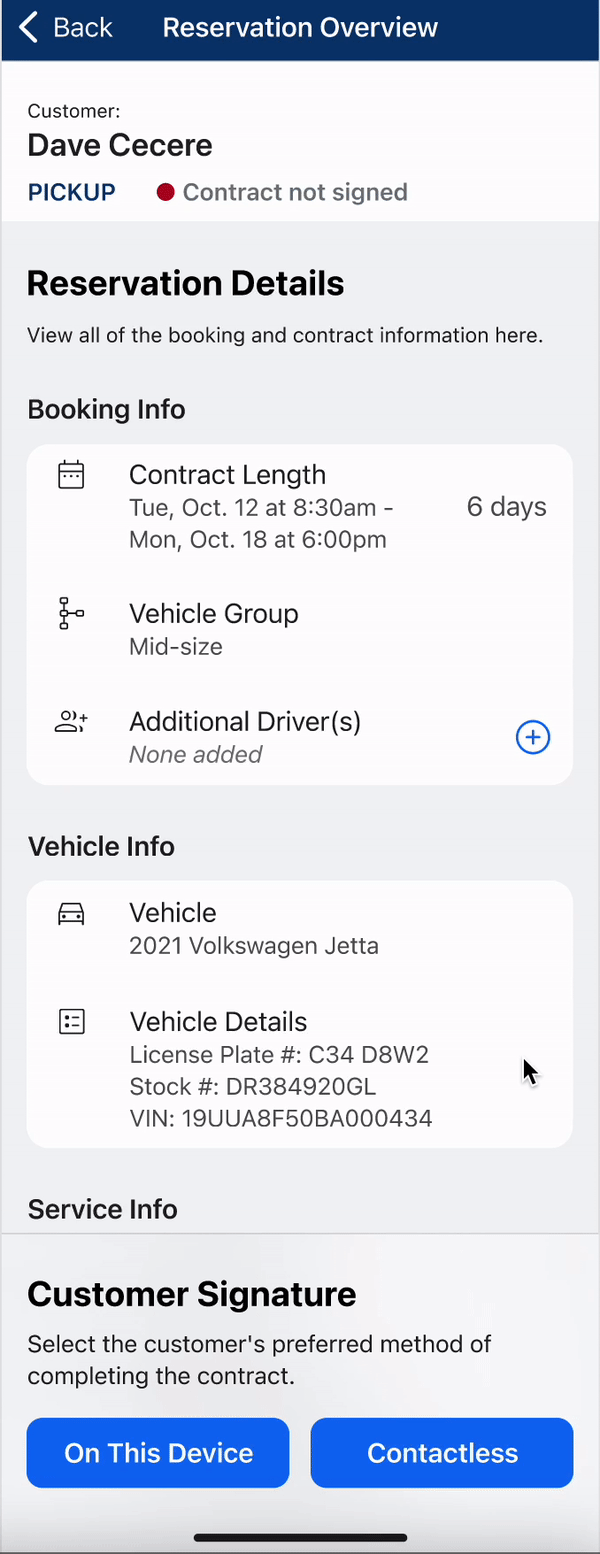Tap the Back chevron arrow
This screenshot has height=1554, width=600.
(x=29, y=28)
